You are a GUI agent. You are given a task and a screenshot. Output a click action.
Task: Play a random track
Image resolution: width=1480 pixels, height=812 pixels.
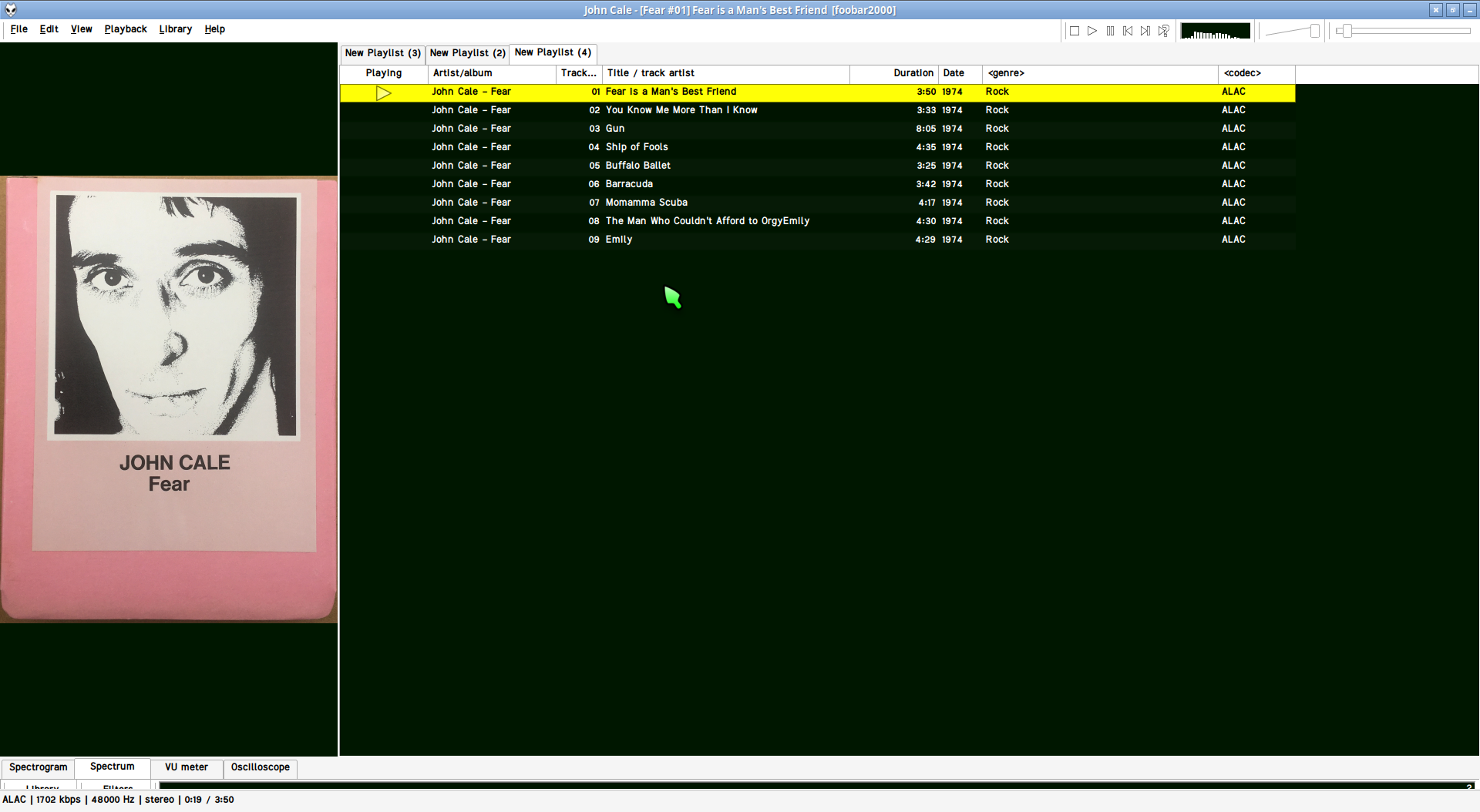[x=1163, y=31]
